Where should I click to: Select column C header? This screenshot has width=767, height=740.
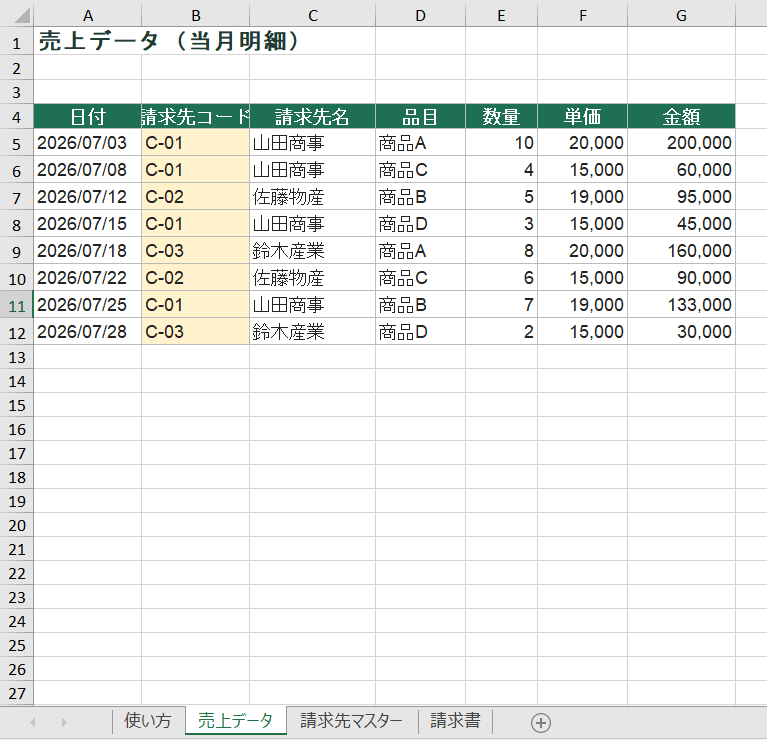coord(313,16)
